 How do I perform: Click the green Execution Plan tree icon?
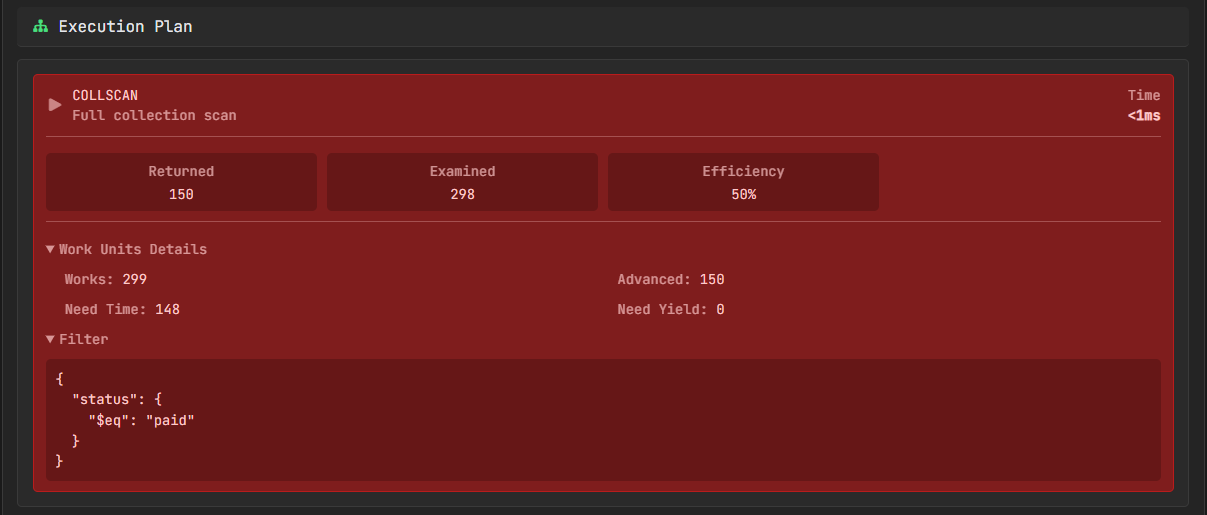tap(41, 27)
